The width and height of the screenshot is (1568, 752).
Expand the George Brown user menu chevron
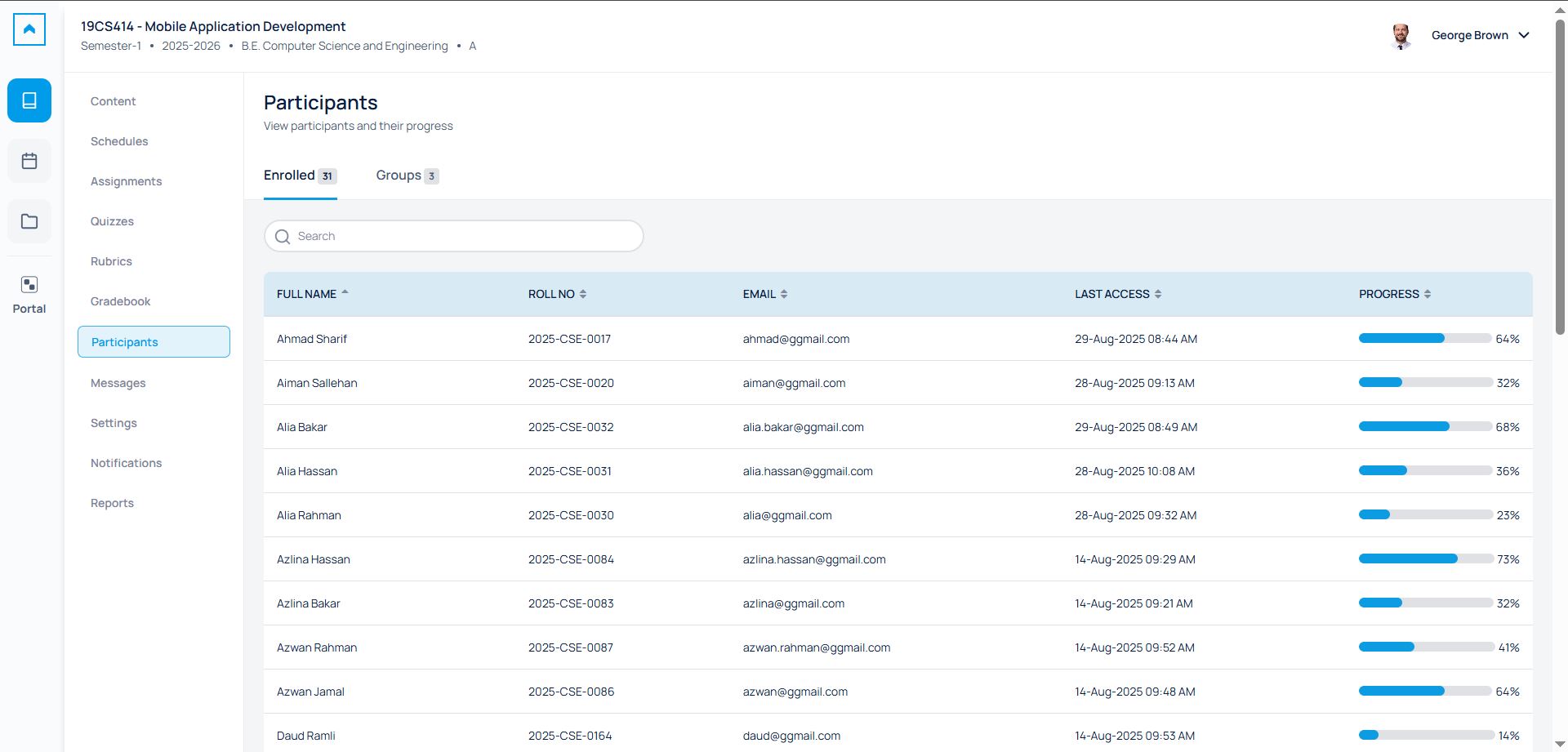1524,36
